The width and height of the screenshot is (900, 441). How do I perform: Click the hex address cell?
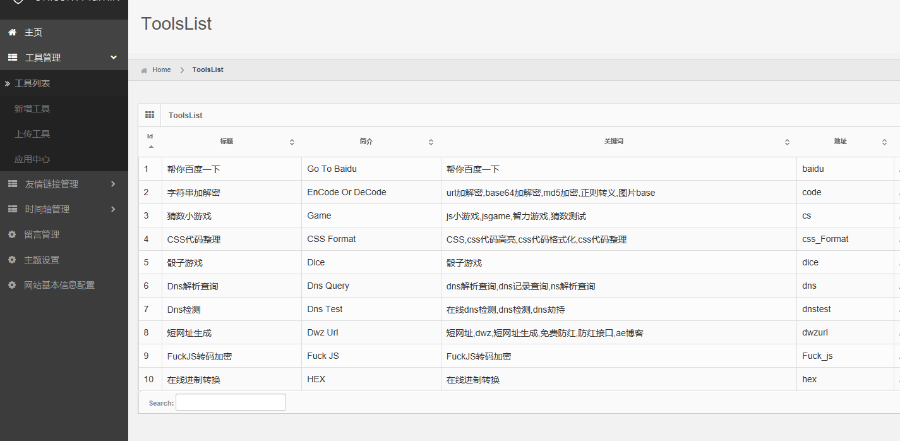pos(845,380)
